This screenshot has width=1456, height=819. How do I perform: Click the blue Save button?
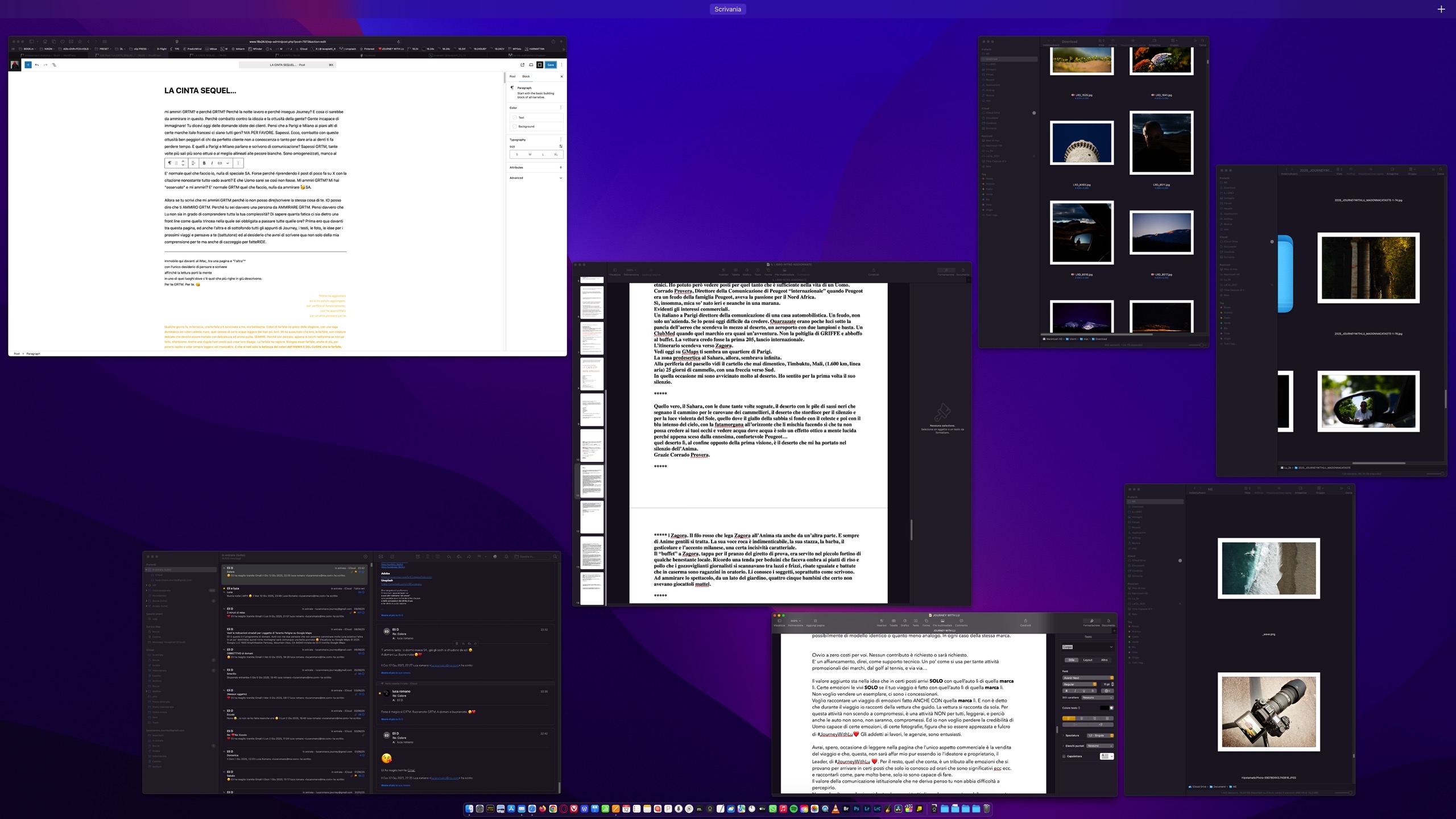pos(550,65)
